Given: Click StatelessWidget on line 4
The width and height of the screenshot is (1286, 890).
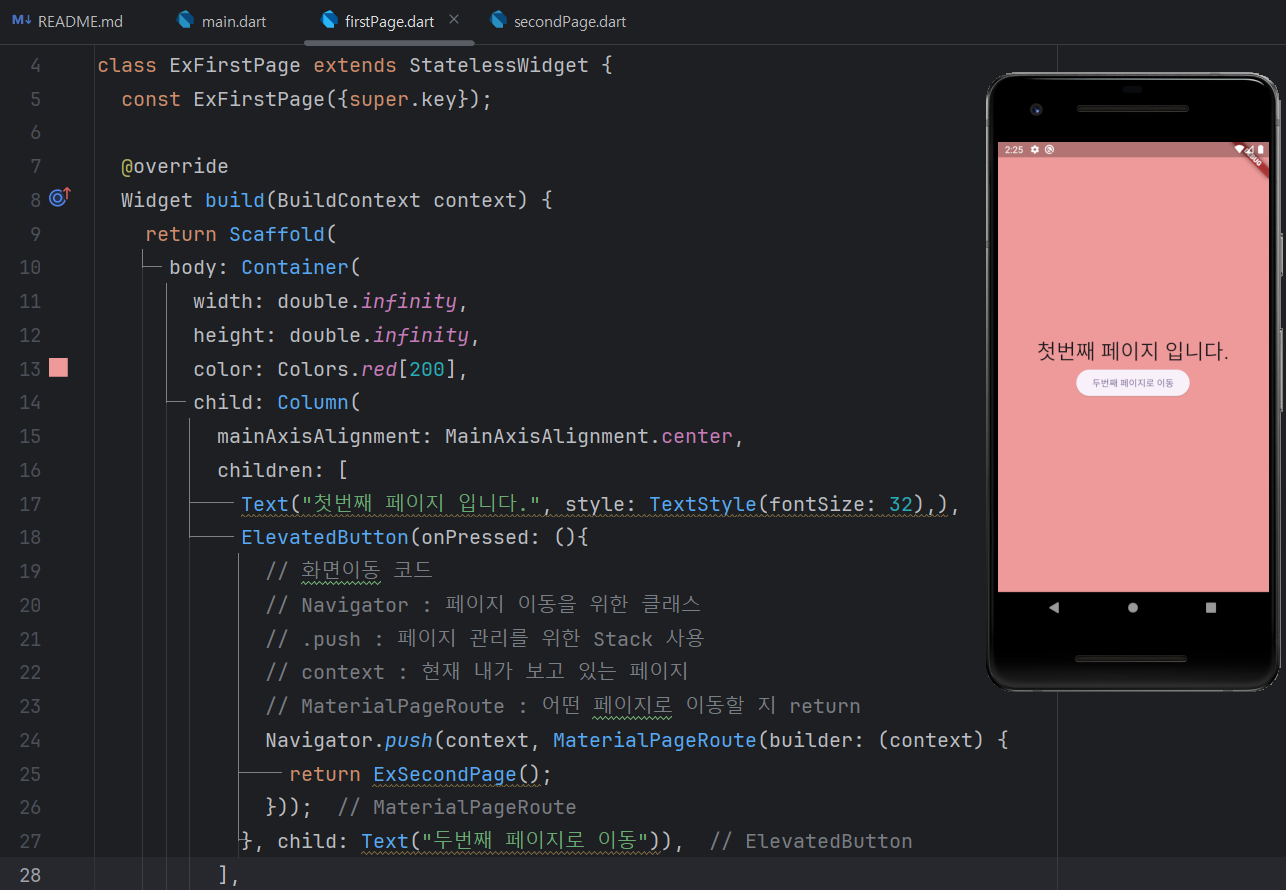Looking at the screenshot, I should pyautogui.click(x=499, y=66).
